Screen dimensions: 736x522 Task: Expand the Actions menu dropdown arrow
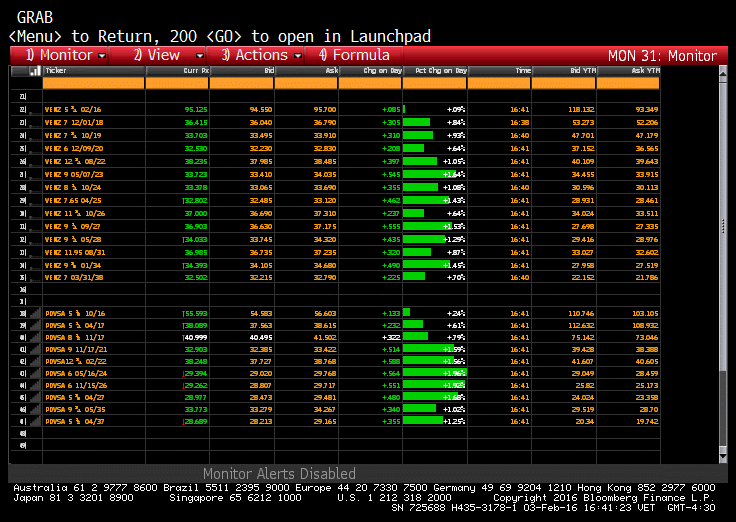point(298,56)
